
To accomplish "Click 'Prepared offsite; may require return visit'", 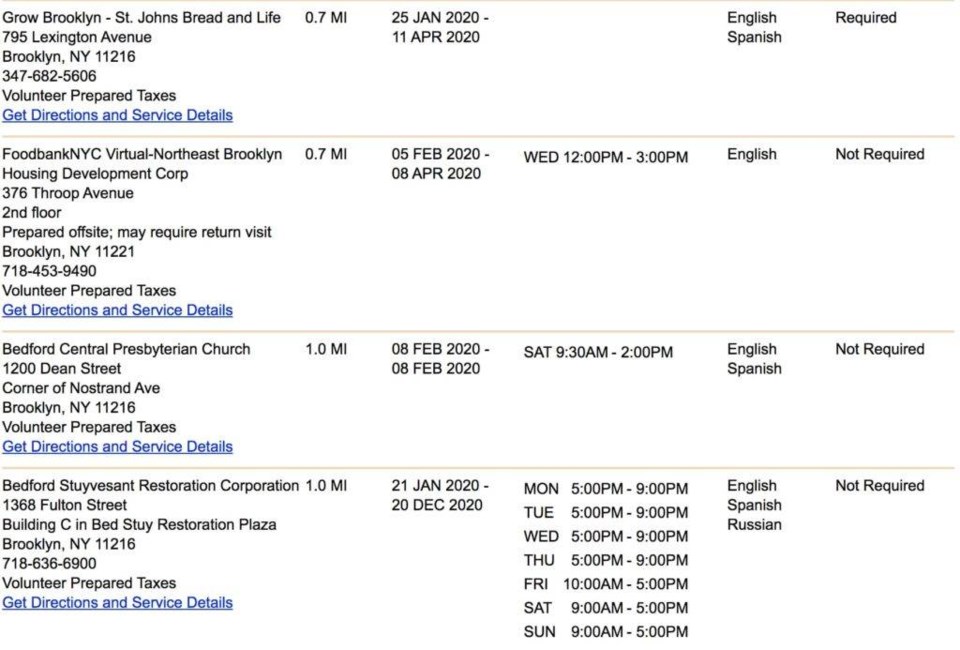I will pyautogui.click(x=137, y=233).
